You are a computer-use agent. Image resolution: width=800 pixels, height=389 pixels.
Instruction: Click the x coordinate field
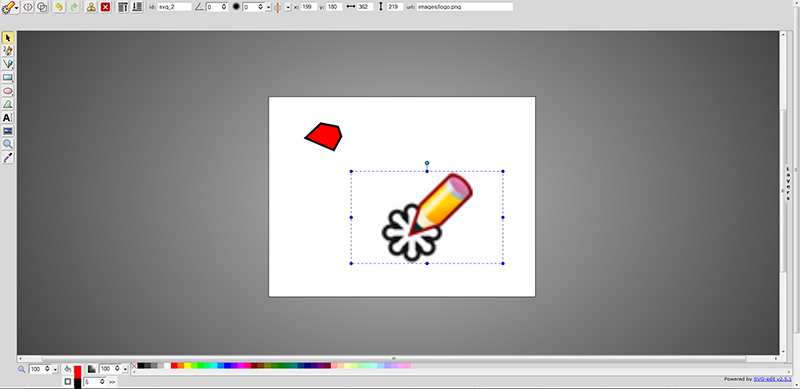[x=309, y=7]
